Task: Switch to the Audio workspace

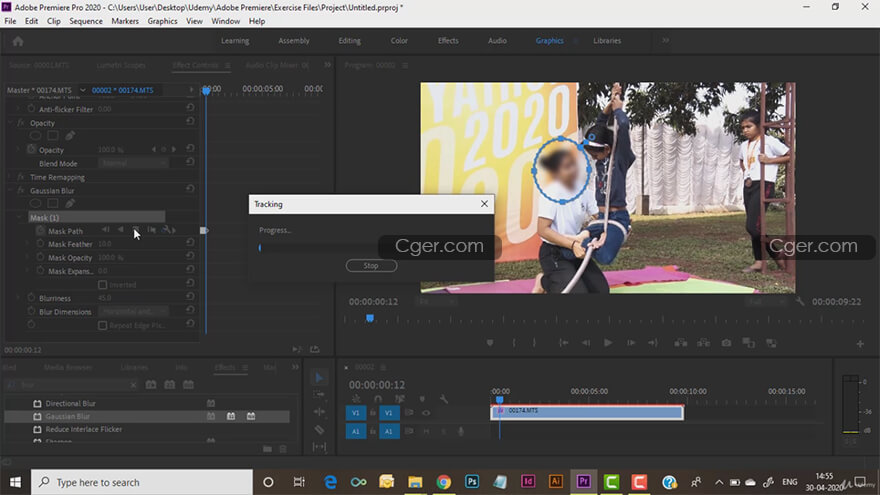Action: (x=497, y=40)
